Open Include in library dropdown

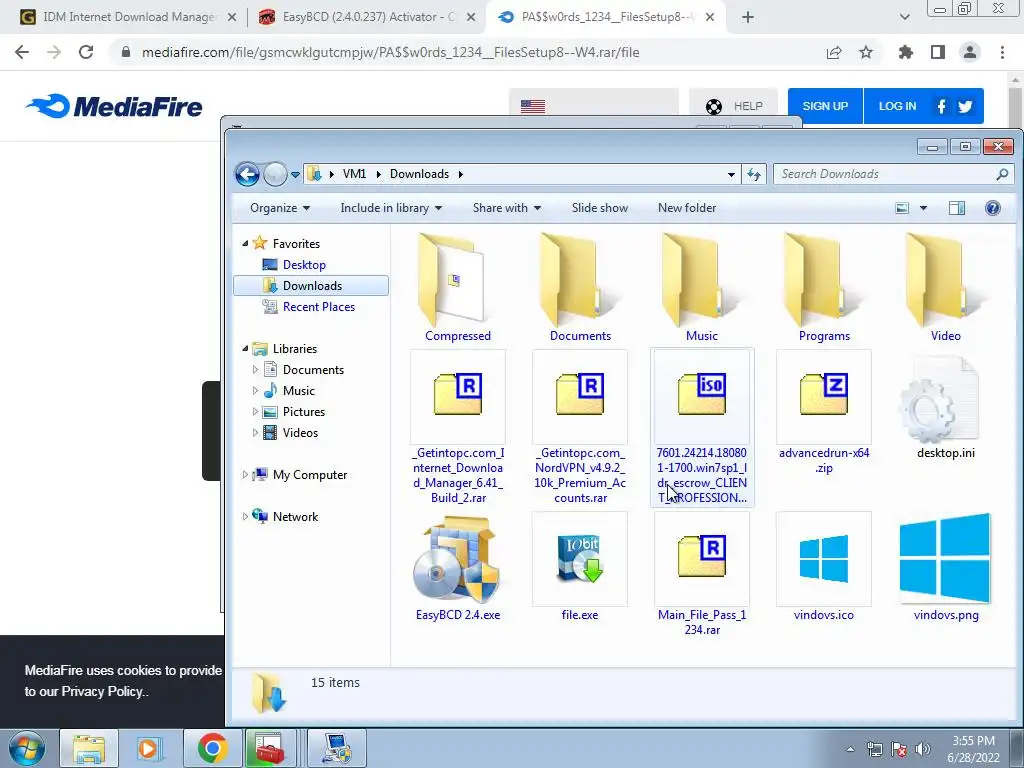tap(391, 208)
